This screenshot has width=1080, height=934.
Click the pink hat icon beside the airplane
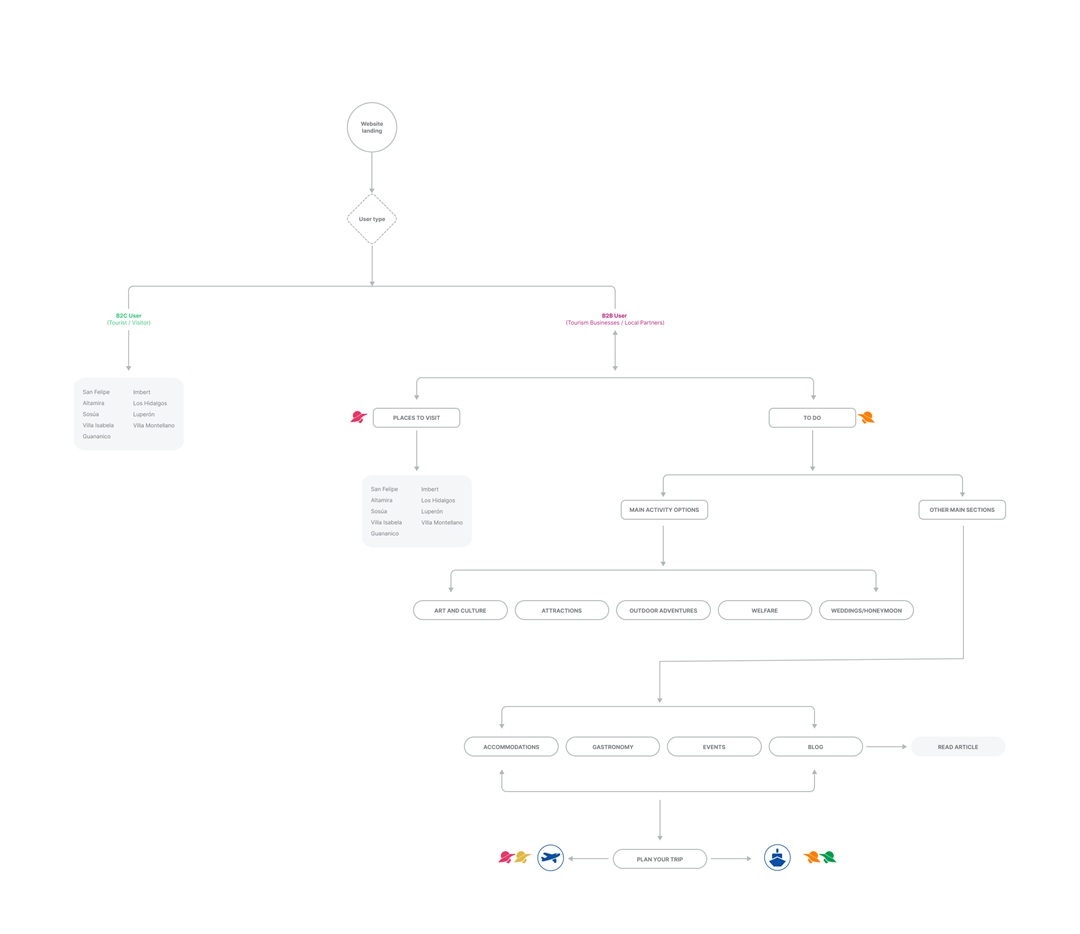[506, 857]
